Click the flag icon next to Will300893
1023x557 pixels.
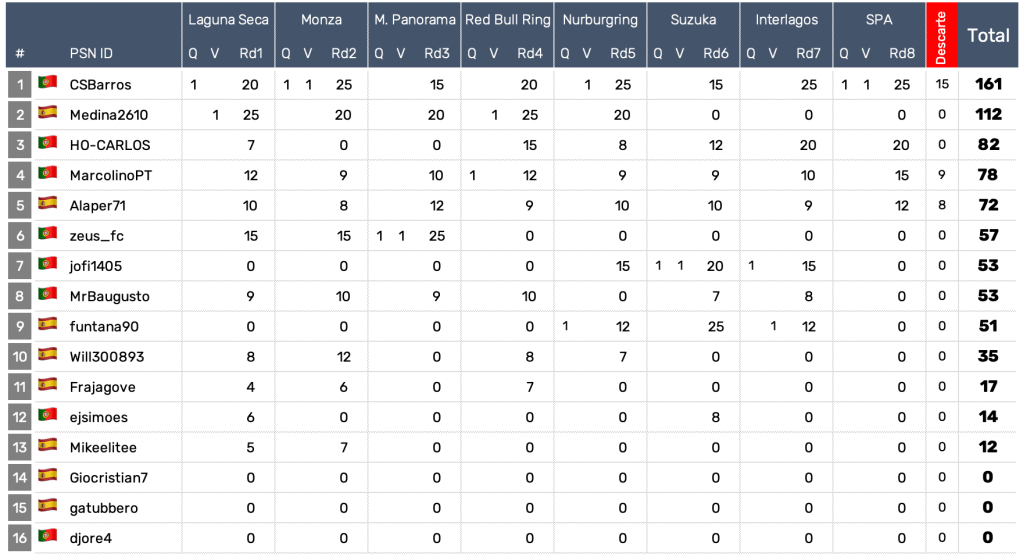pos(47,355)
